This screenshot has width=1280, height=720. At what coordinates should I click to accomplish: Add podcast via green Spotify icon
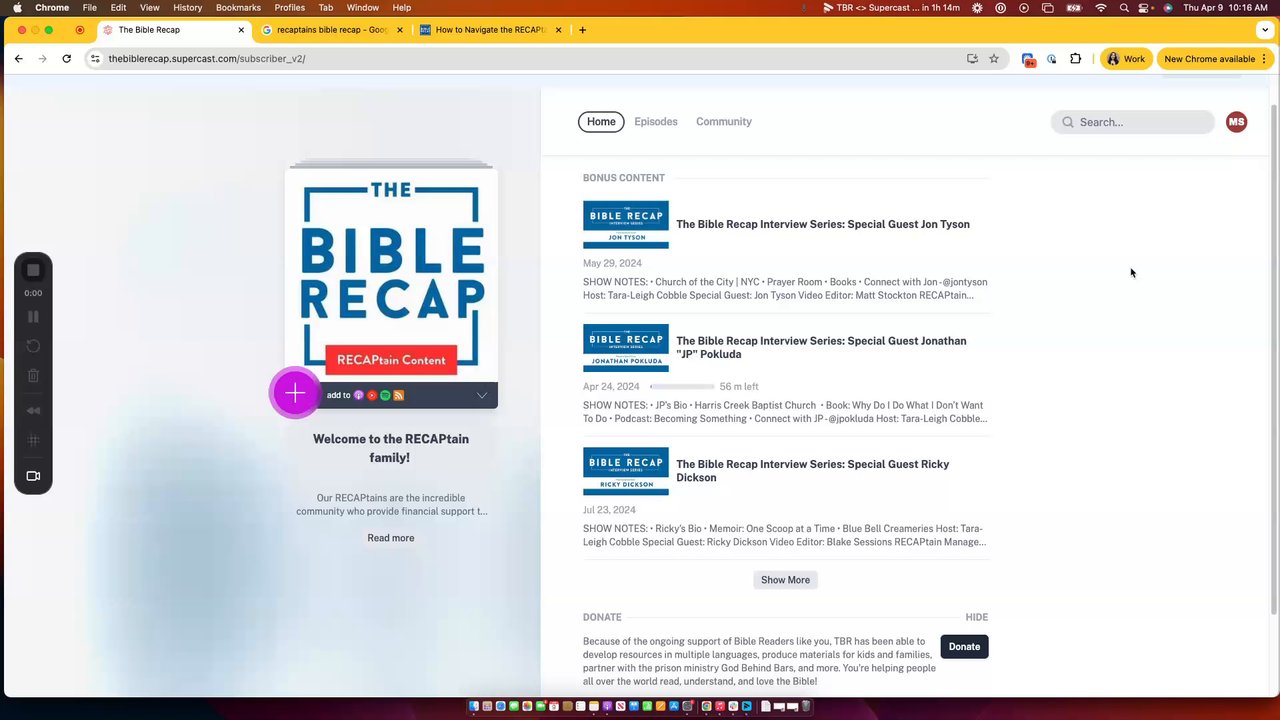pyautogui.click(x=385, y=395)
